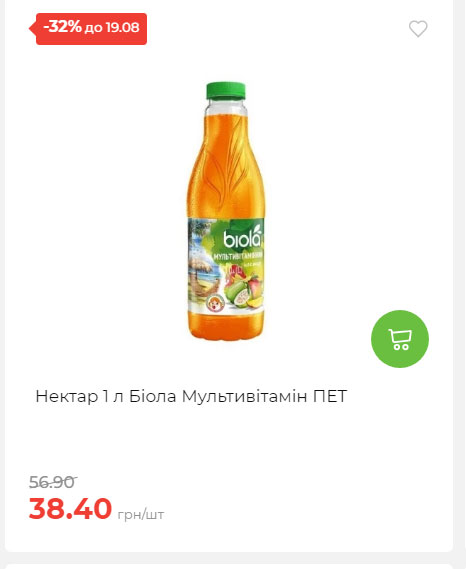Click the crossed-out old price 56.90
The height and width of the screenshot is (569, 466).
(x=53, y=482)
